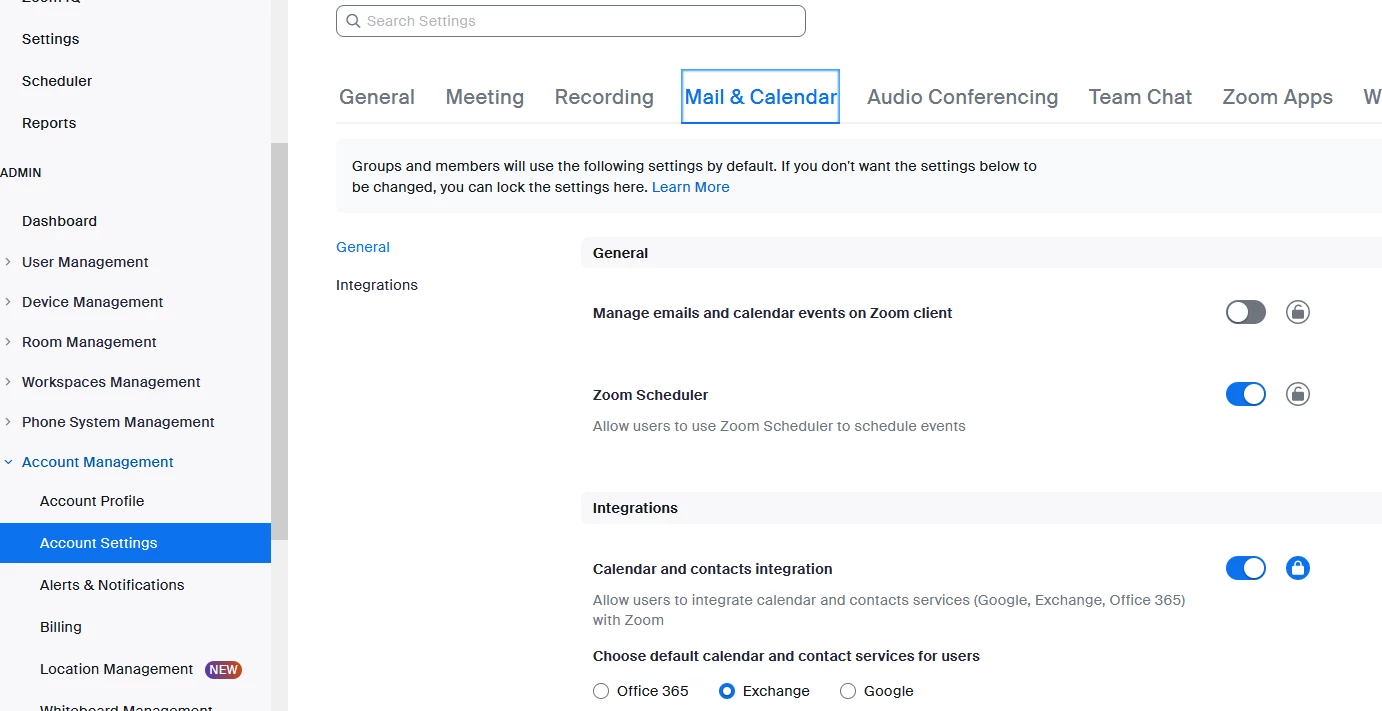The width and height of the screenshot is (1382, 711).
Task: Open Billing page
Action: 61,627
